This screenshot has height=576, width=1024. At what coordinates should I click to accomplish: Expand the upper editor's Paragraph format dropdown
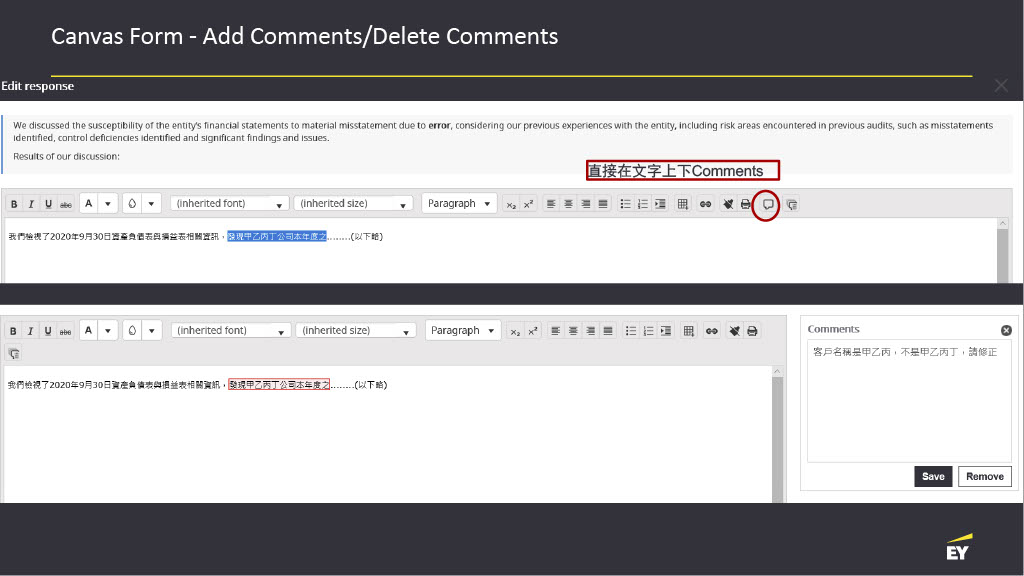point(459,204)
